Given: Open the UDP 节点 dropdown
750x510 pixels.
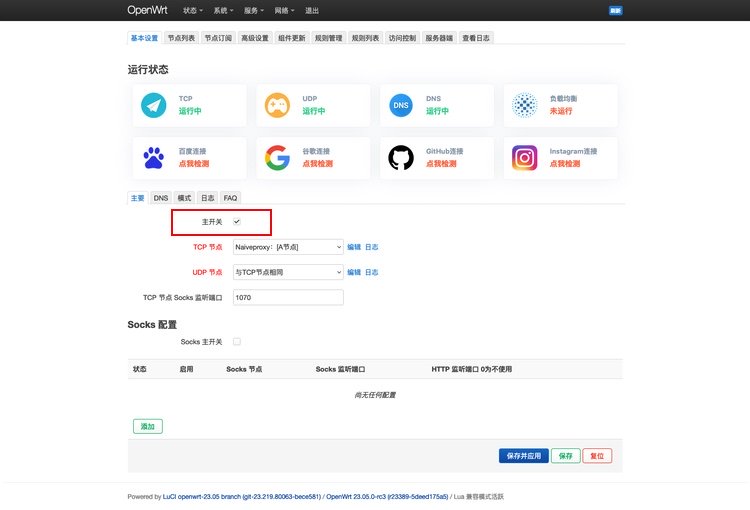Looking at the screenshot, I should pyautogui.click(x=288, y=272).
